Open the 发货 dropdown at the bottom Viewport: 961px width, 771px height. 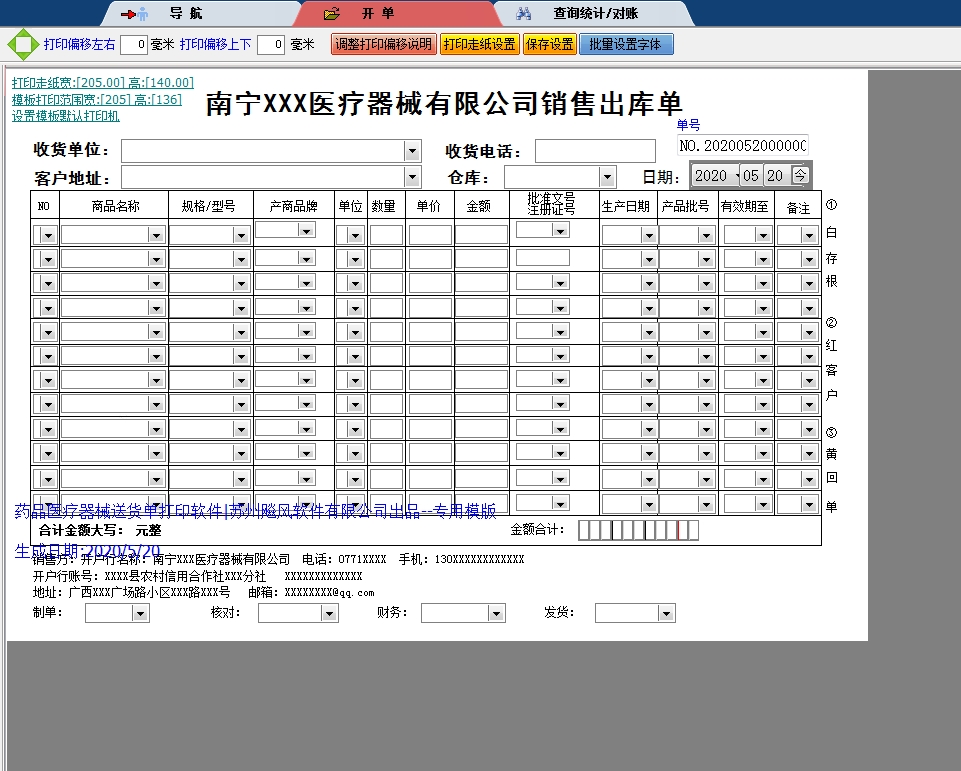(x=666, y=613)
